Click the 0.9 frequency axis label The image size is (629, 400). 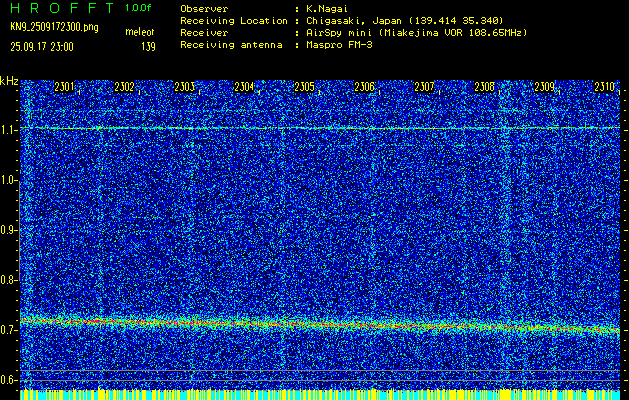pos(7,230)
